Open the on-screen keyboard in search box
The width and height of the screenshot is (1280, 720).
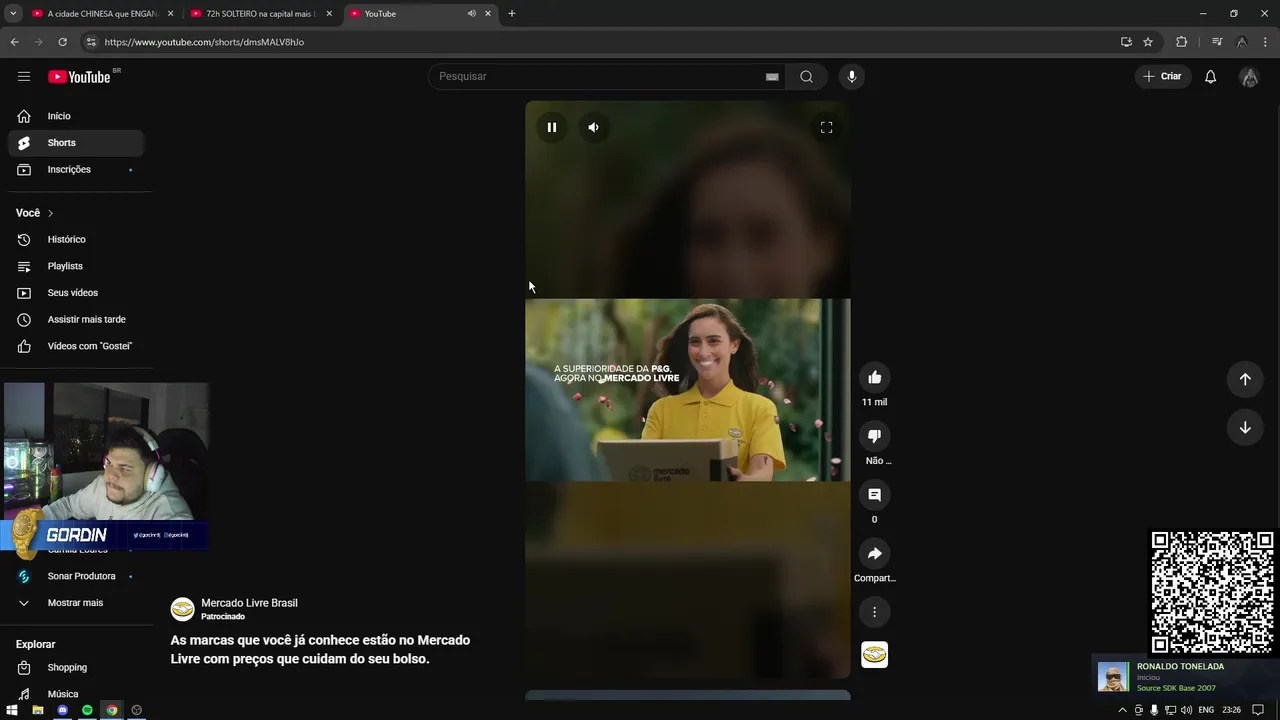click(772, 77)
